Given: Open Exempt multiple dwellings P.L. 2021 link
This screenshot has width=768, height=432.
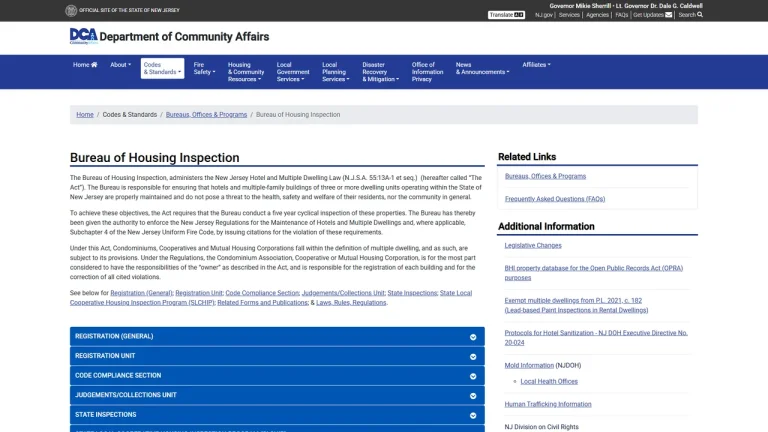Looking at the screenshot, I should pyautogui.click(x=576, y=305).
